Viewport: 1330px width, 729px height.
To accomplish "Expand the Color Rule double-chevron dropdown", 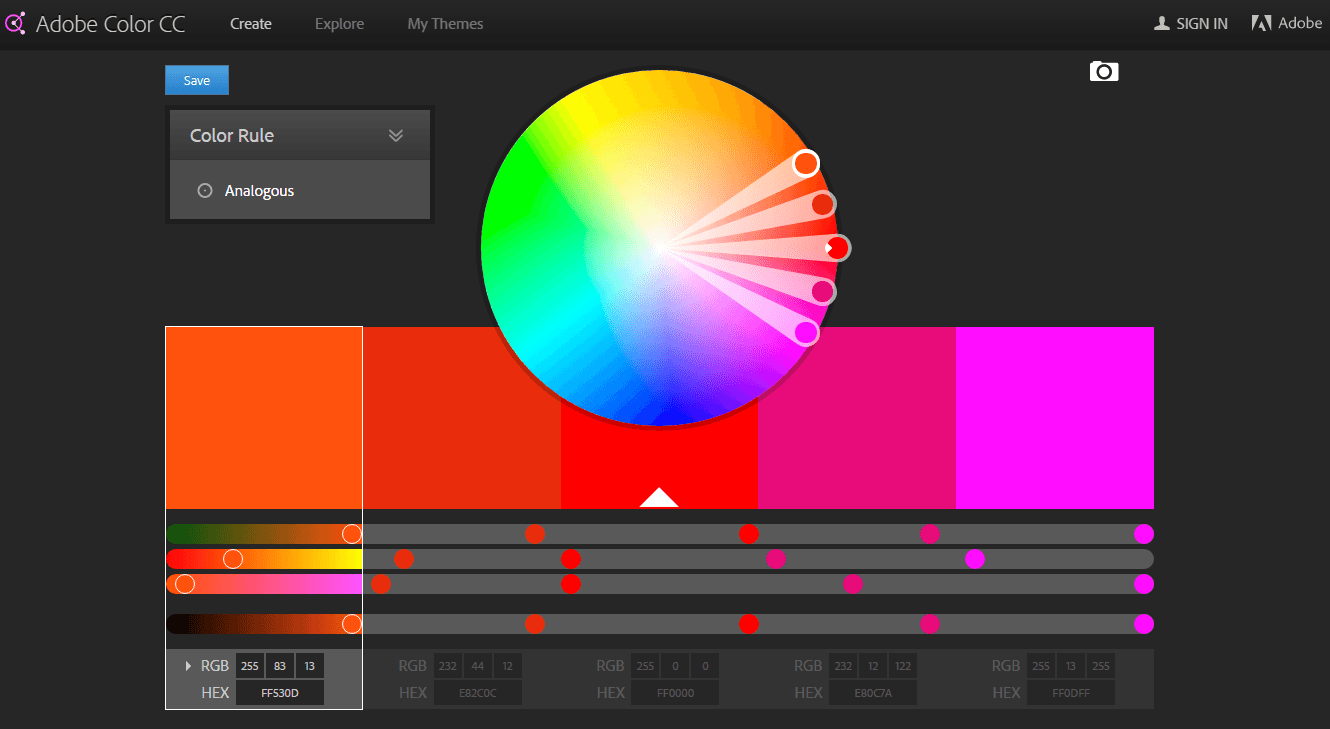I will [x=396, y=136].
